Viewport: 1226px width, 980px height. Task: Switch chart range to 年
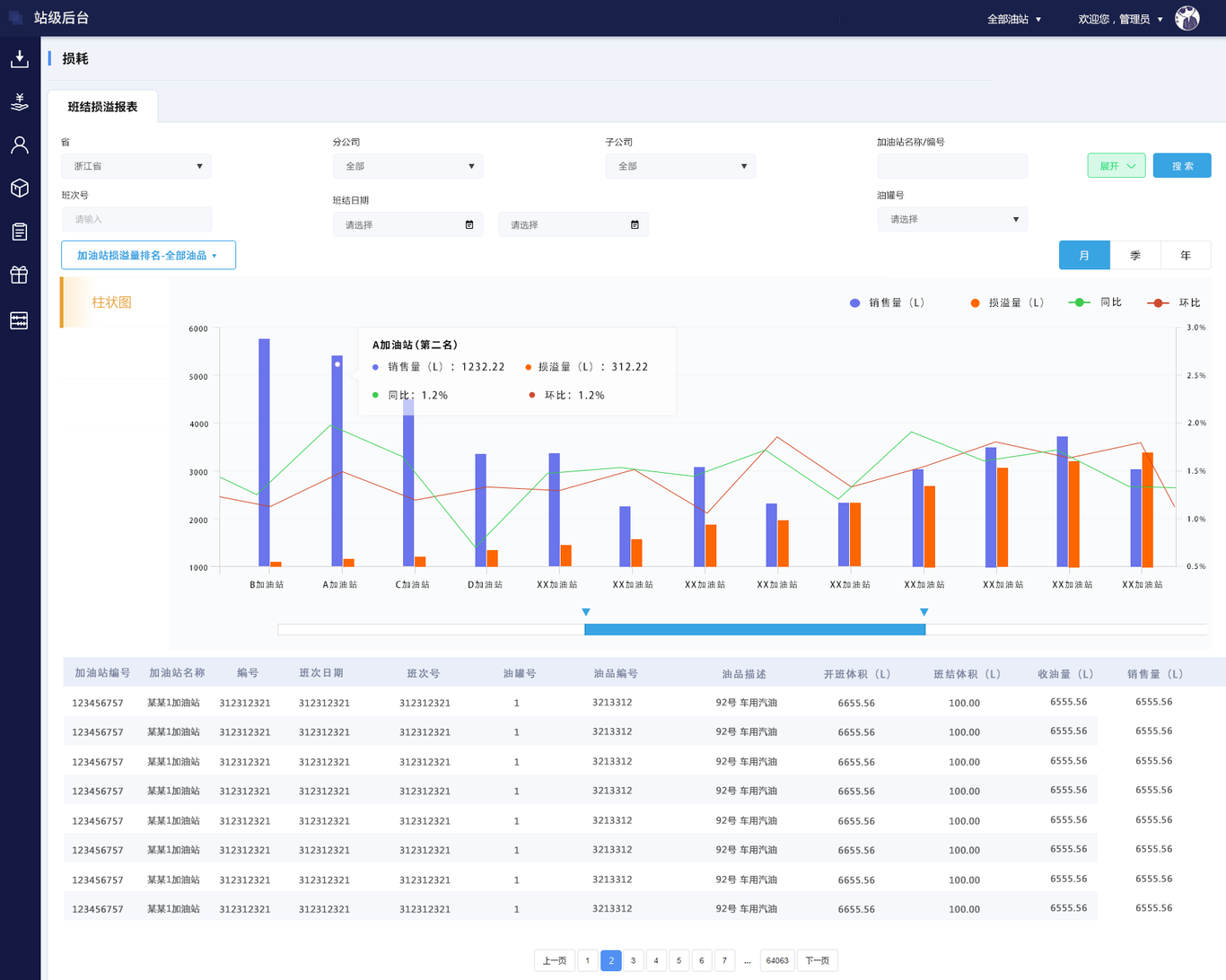tap(1186, 256)
